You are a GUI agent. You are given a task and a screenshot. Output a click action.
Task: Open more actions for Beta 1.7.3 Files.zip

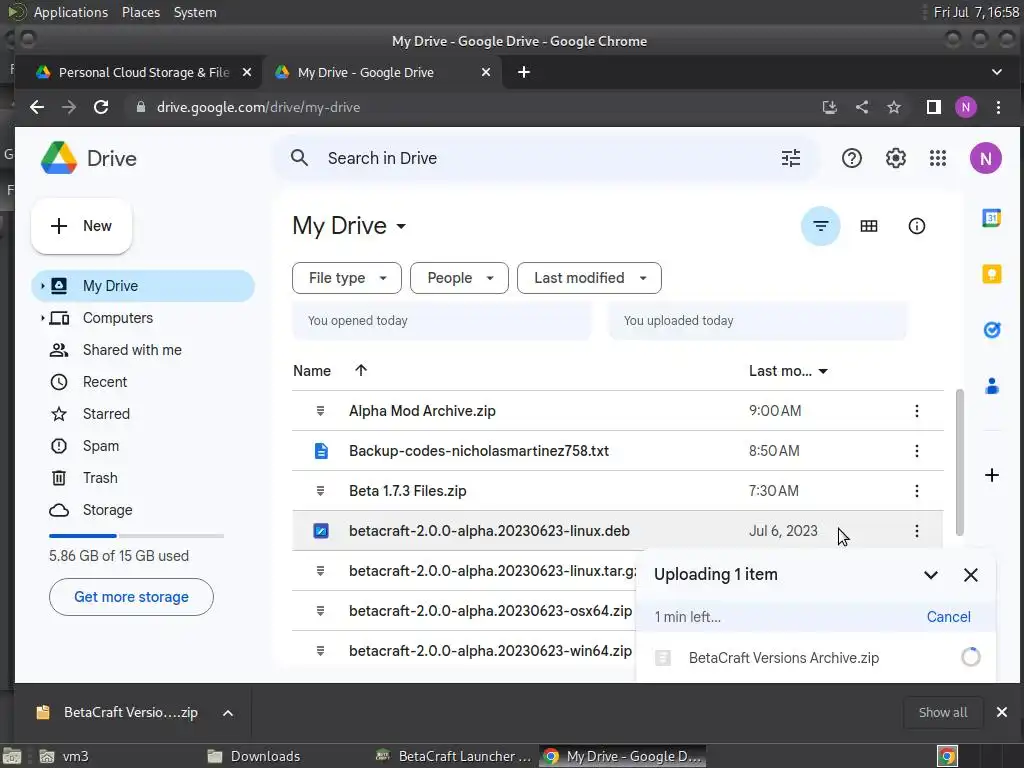[916, 490]
